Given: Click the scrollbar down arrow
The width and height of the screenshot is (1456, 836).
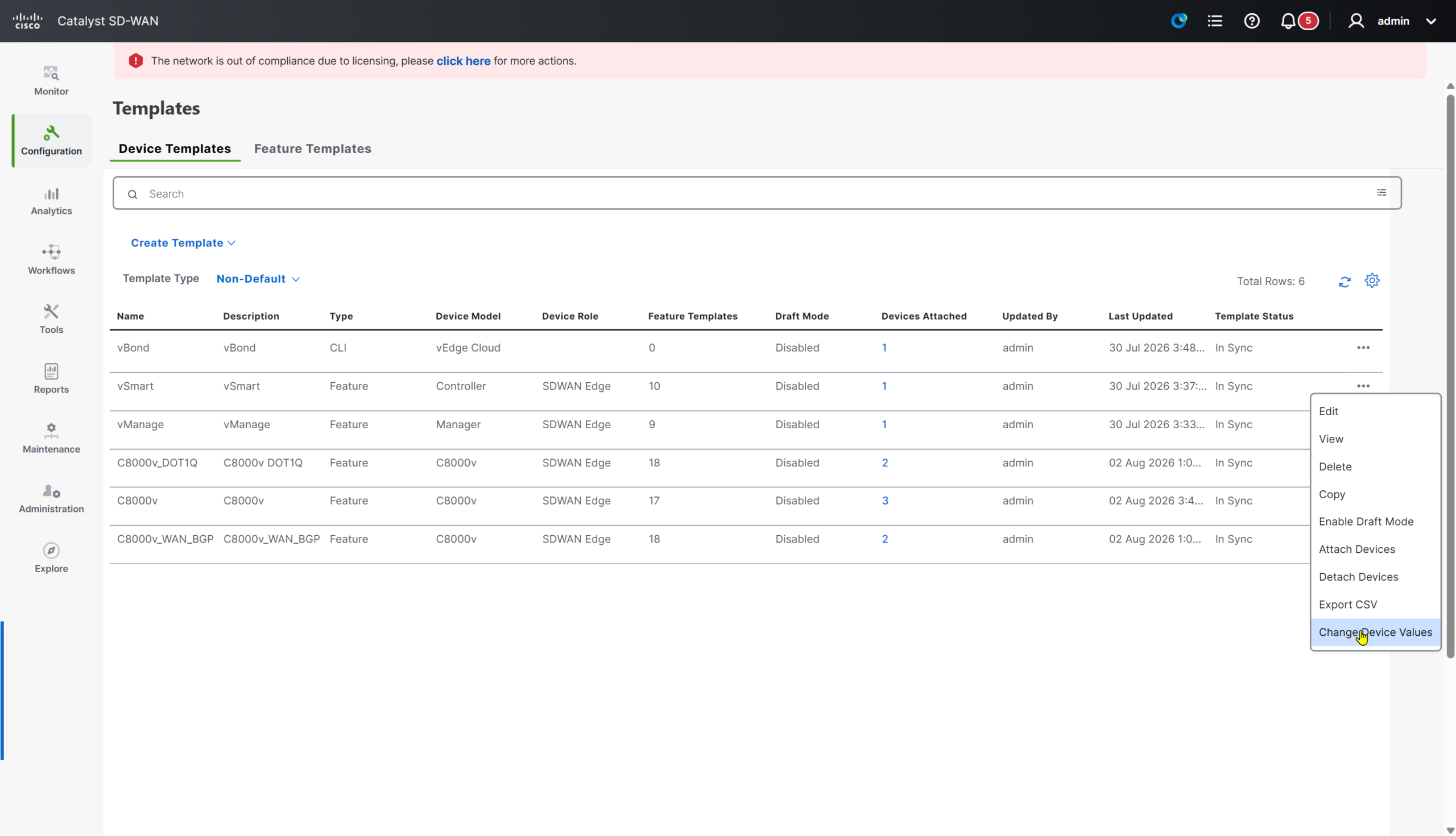Looking at the screenshot, I should 1450,831.
